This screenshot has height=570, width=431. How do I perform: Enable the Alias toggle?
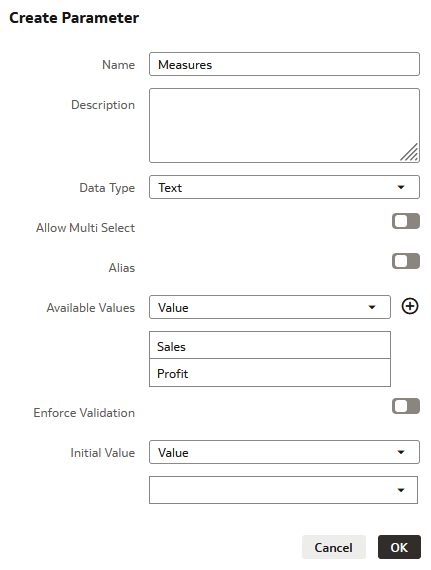(406, 261)
